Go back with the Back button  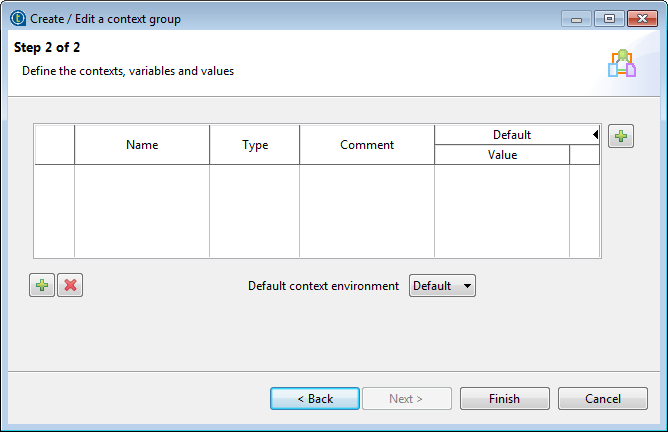(315, 398)
